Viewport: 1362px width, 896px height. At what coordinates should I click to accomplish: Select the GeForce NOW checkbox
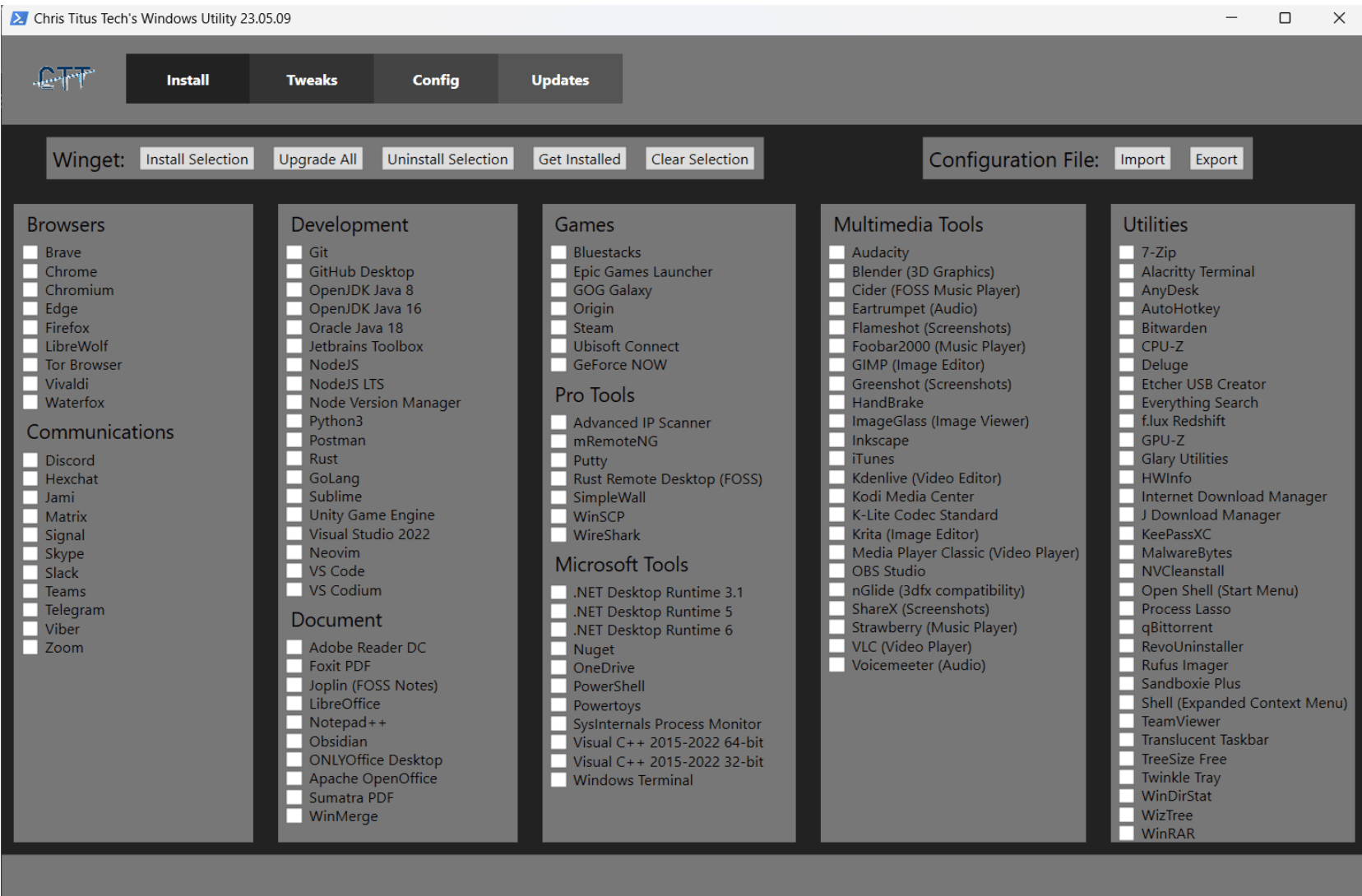pos(558,365)
